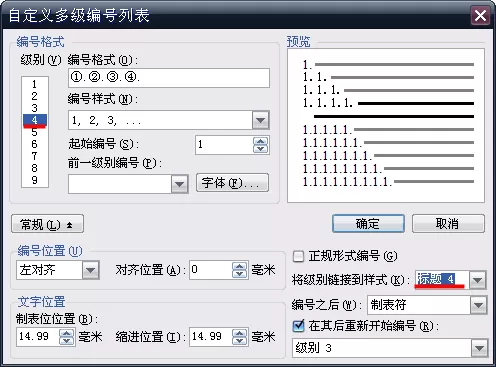The image size is (496, 367).
Task: Click into the 编号格式 text field
Action: click(169, 78)
